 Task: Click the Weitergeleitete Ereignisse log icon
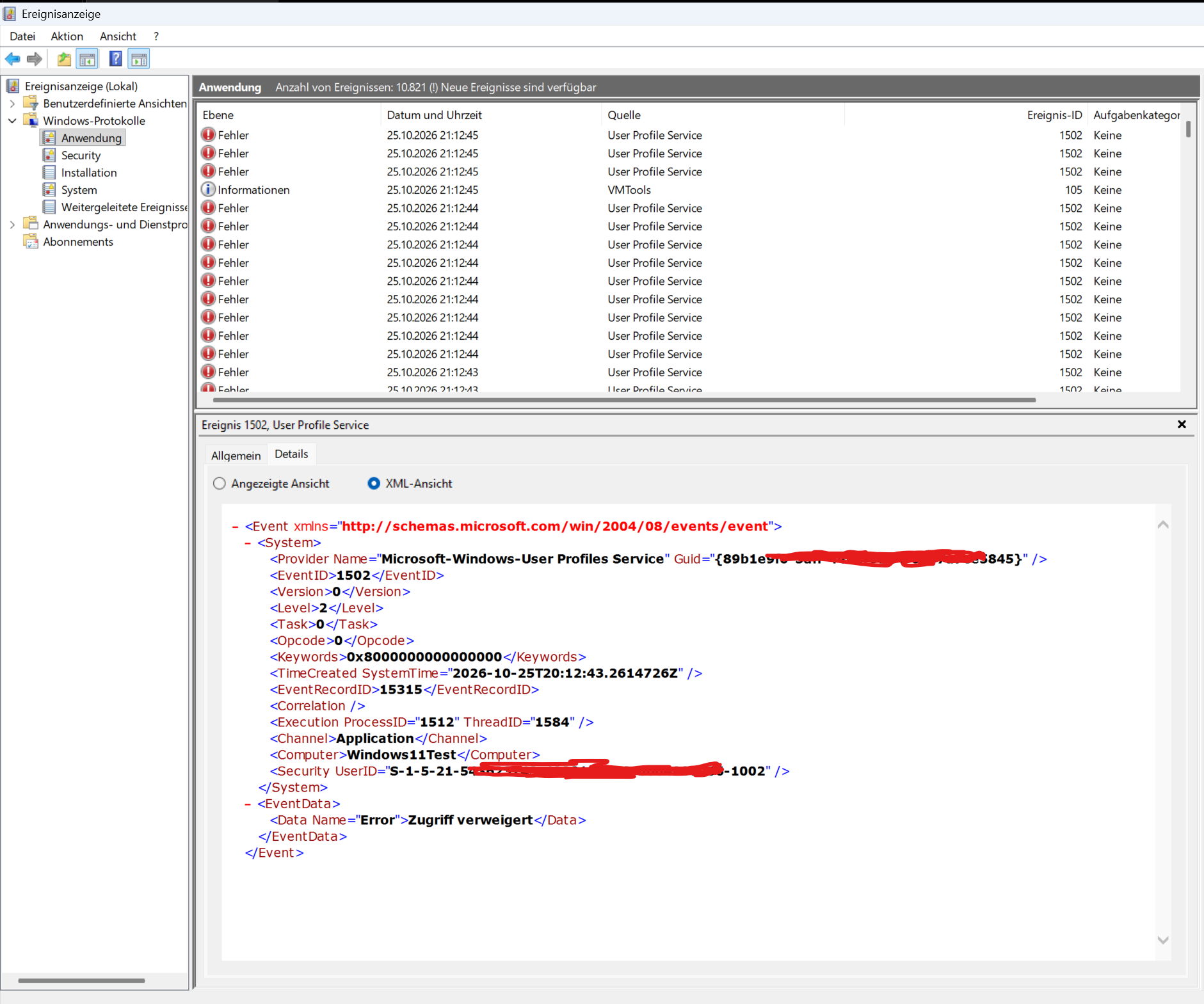[49, 207]
